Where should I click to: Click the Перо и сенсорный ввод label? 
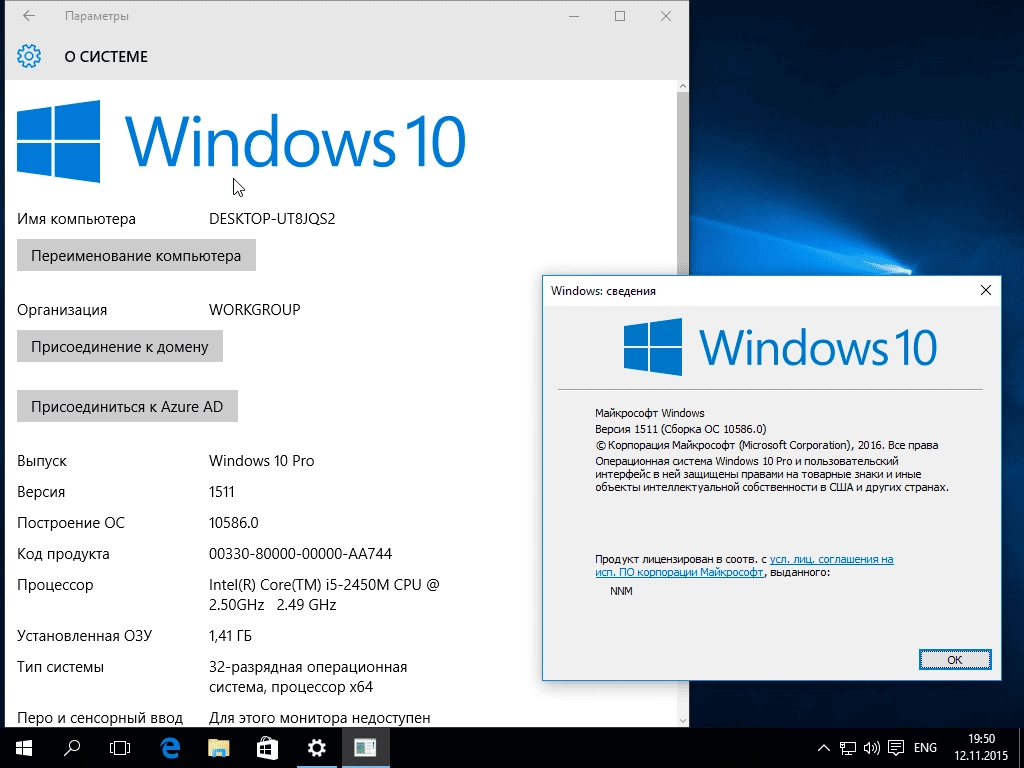click(100, 718)
